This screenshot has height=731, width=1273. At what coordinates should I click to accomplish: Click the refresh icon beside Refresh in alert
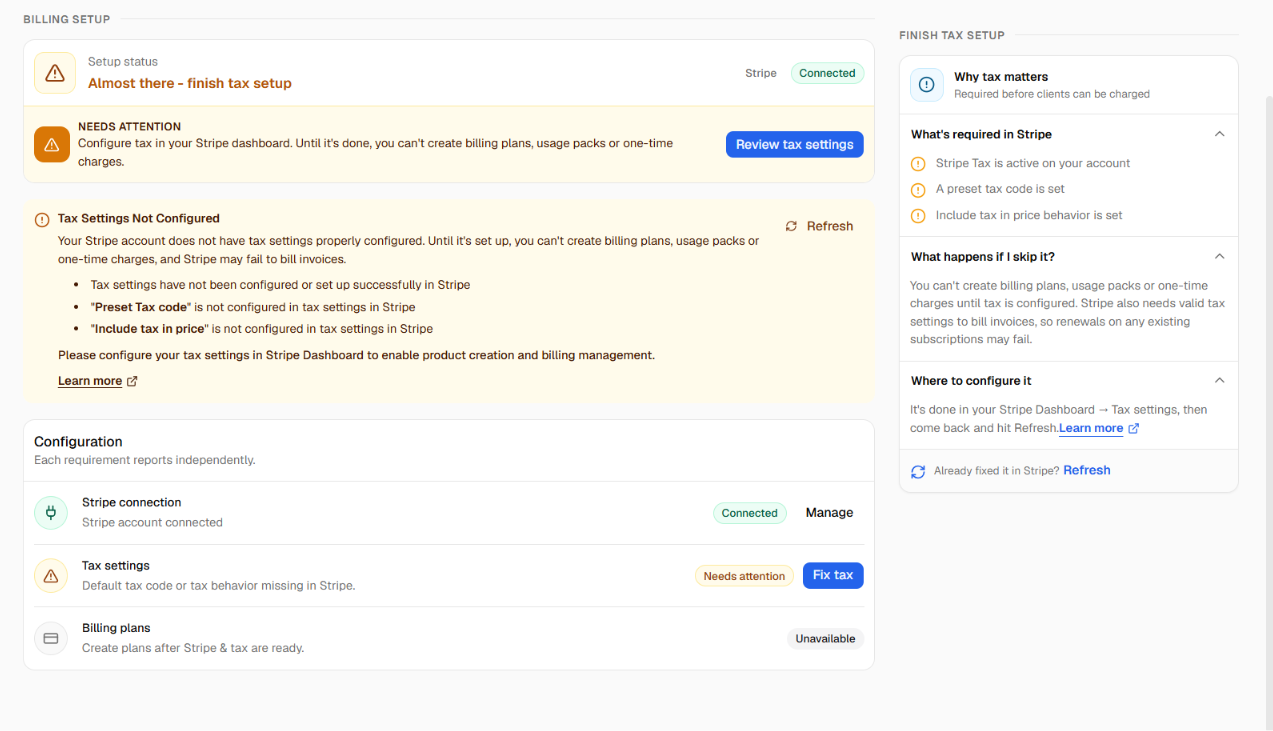(791, 226)
